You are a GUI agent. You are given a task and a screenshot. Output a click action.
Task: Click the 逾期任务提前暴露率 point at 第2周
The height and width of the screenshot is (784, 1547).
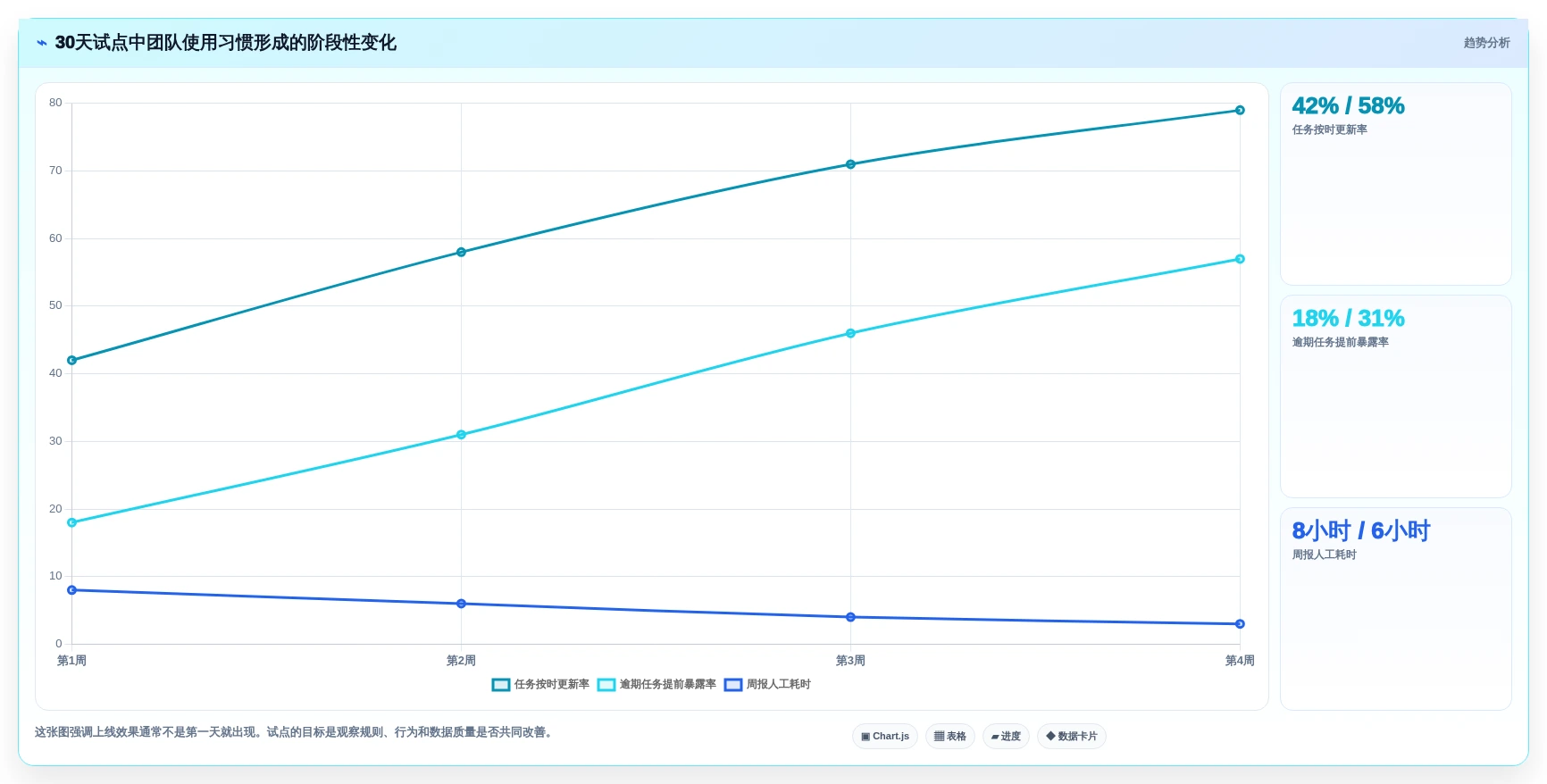(461, 435)
